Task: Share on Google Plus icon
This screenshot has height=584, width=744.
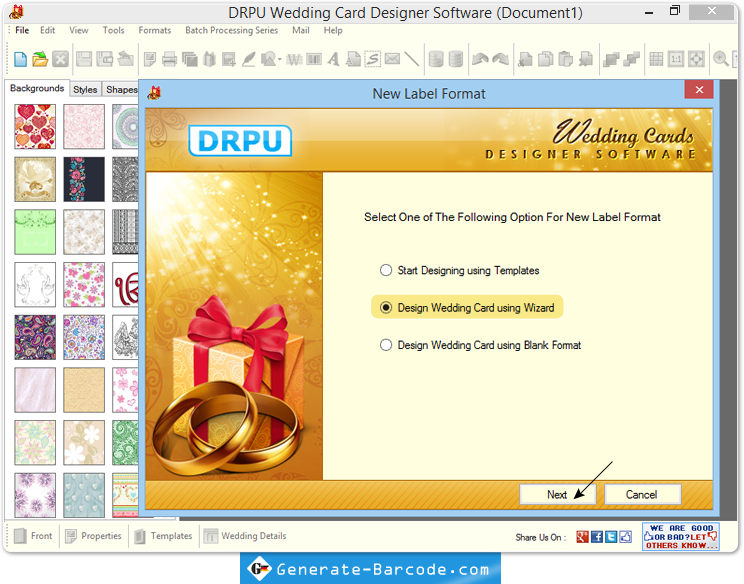Action: pyautogui.click(x=582, y=537)
